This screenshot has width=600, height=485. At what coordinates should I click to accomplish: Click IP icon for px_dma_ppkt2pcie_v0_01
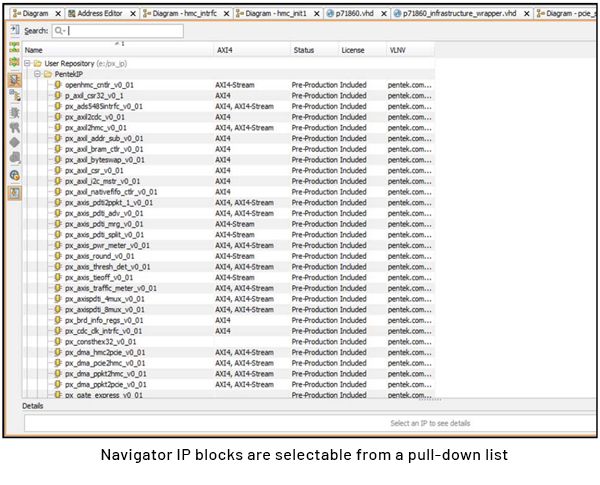[x=57, y=384]
